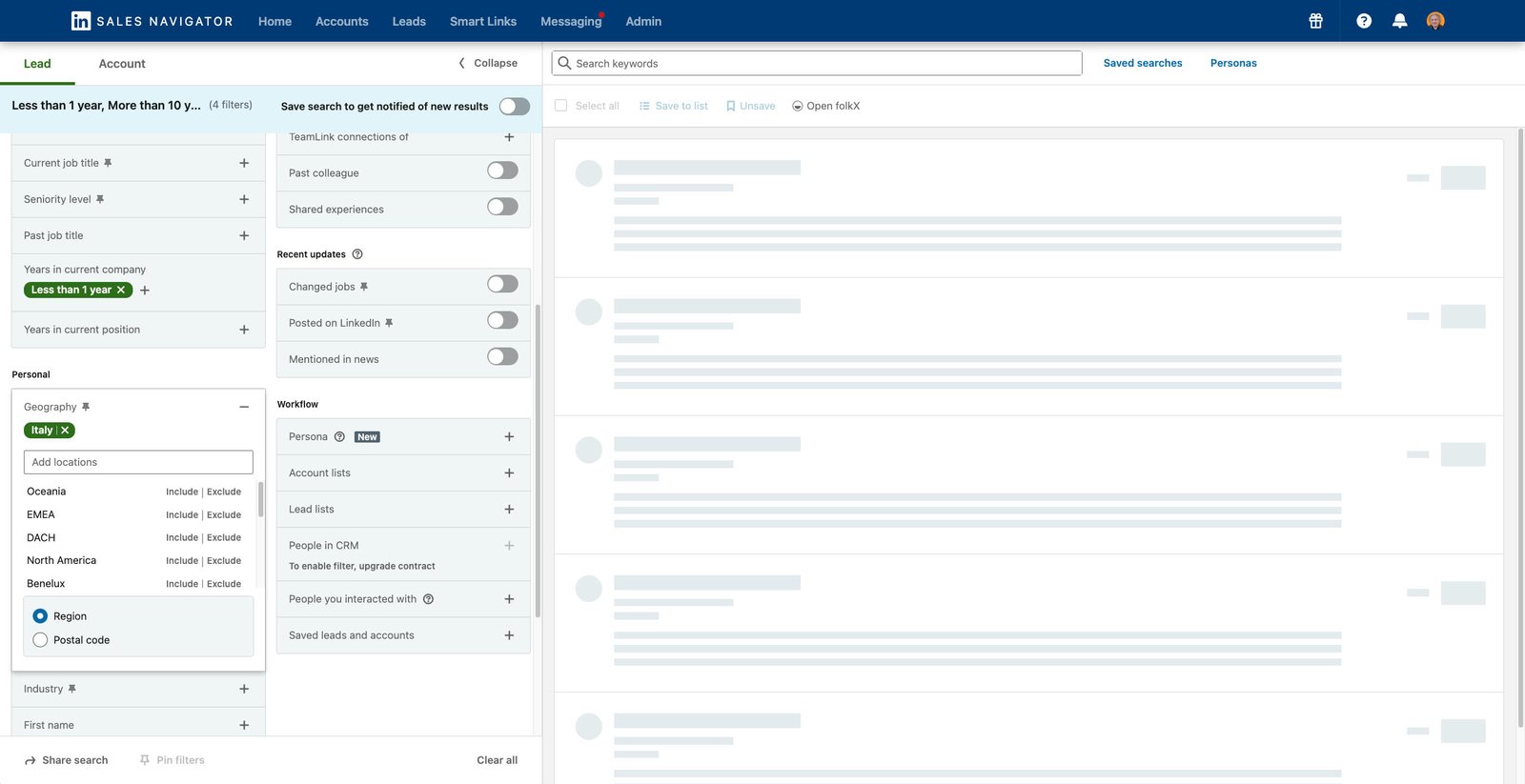Open the Smart Links menu

tap(483, 21)
